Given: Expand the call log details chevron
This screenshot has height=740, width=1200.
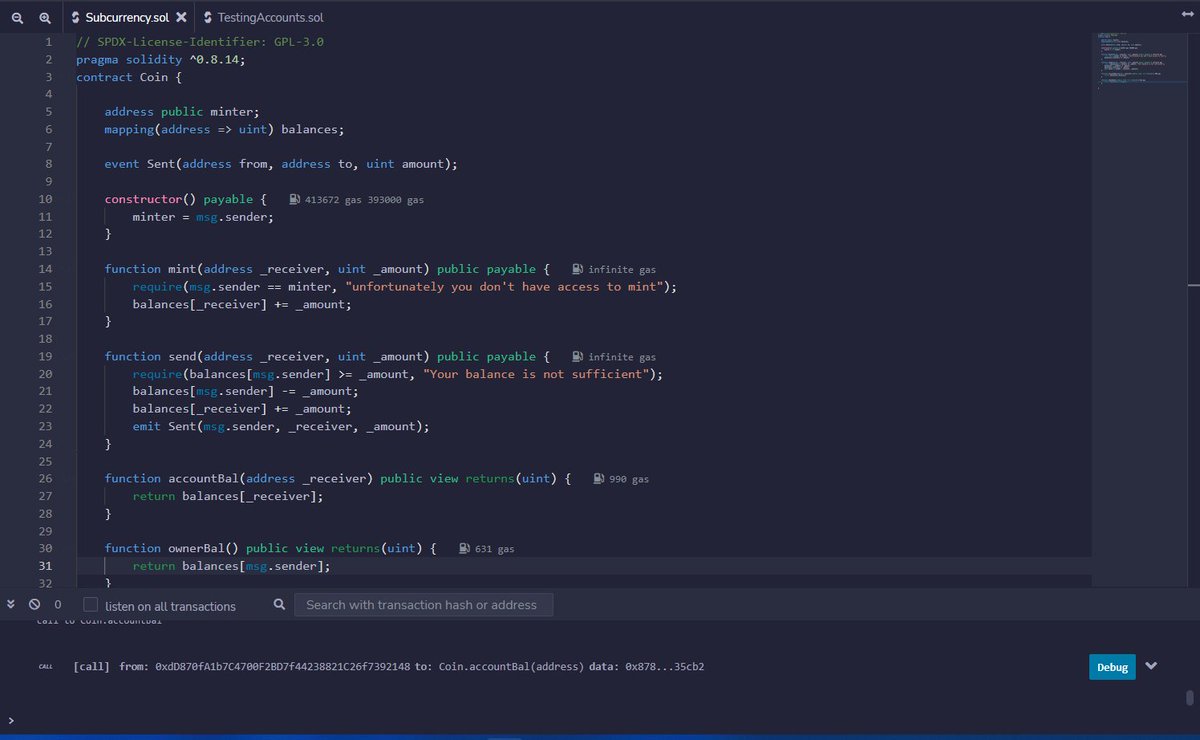Looking at the screenshot, I should [1151, 666].
